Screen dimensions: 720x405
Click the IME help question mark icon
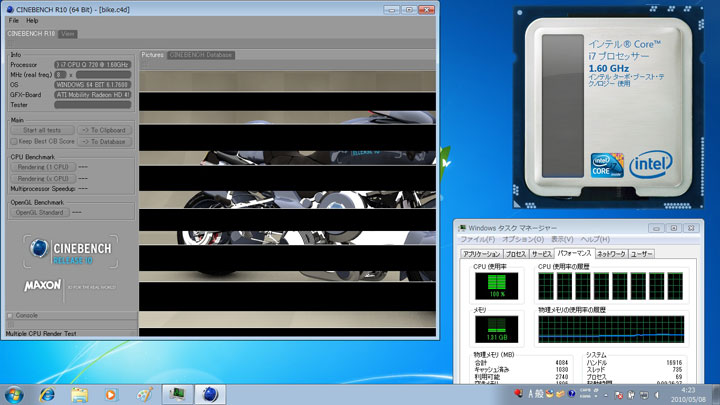tap(572, 394)
